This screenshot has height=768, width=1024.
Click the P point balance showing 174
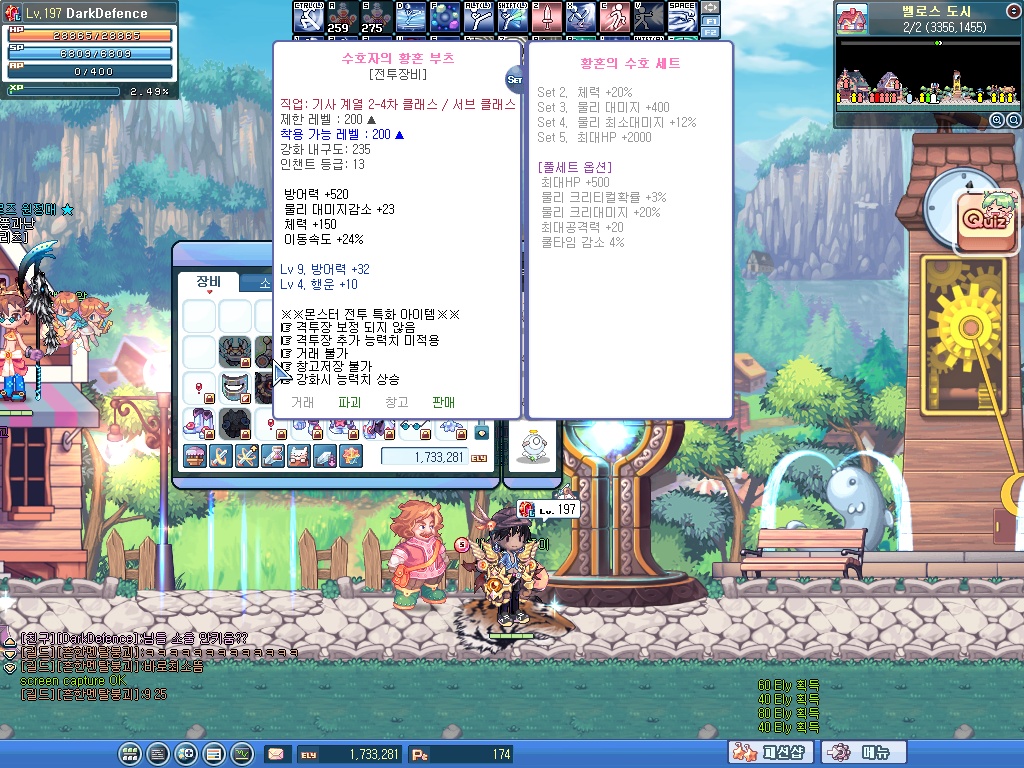461,754
